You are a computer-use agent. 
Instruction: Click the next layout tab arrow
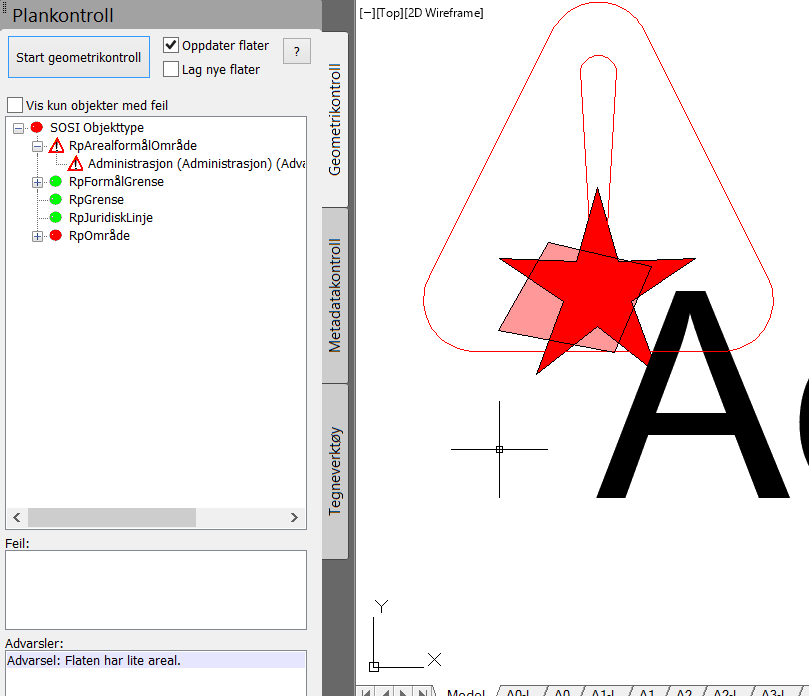(404, 692)
